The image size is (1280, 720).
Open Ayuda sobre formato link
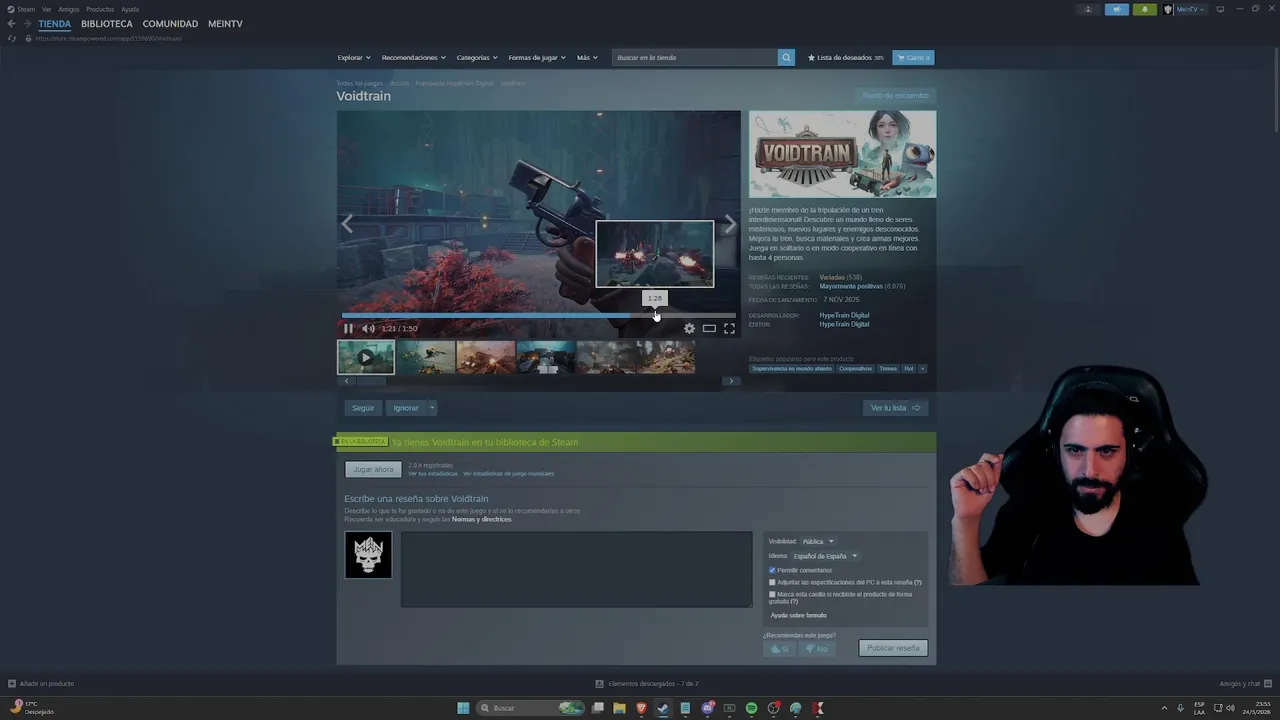click(798, 615)
